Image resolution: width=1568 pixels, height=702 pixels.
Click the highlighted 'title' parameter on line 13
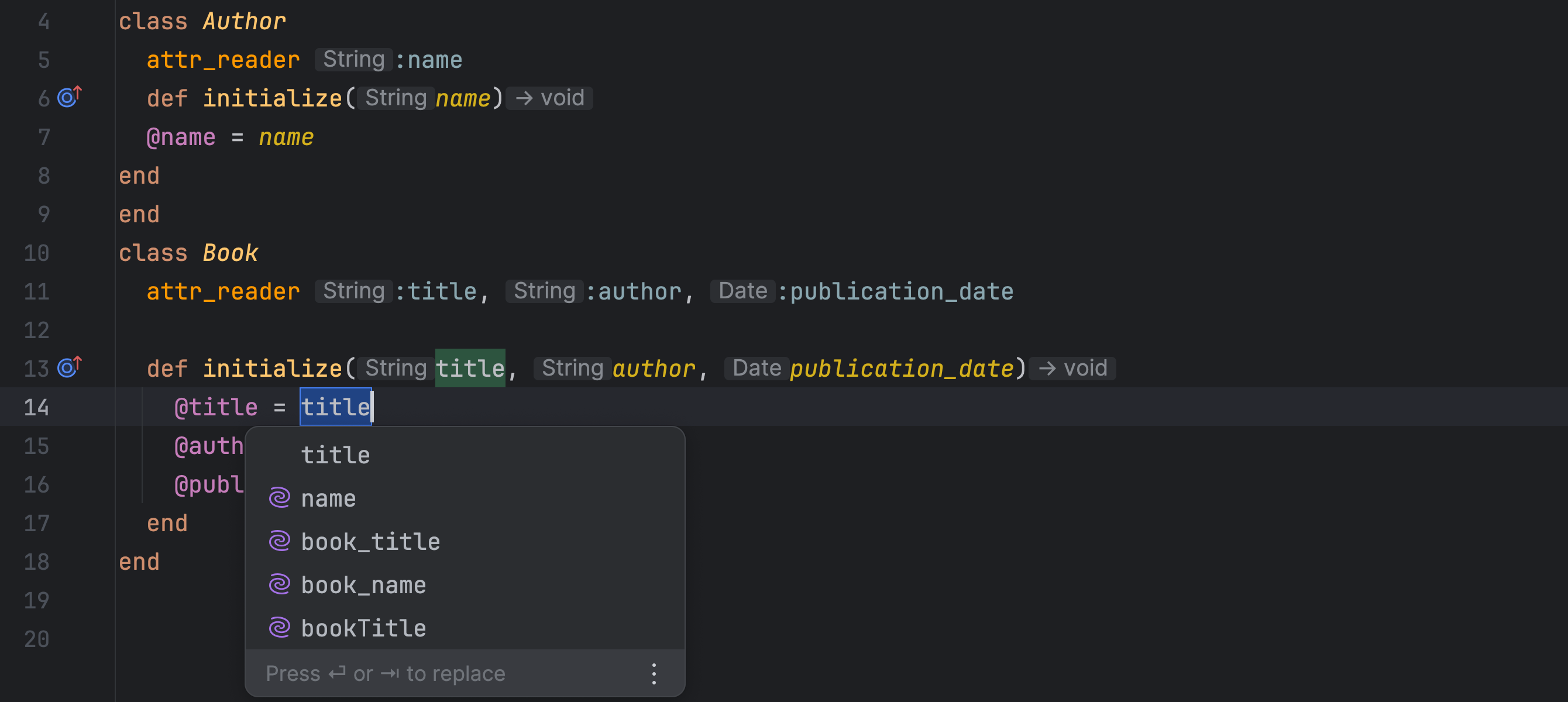470,368
